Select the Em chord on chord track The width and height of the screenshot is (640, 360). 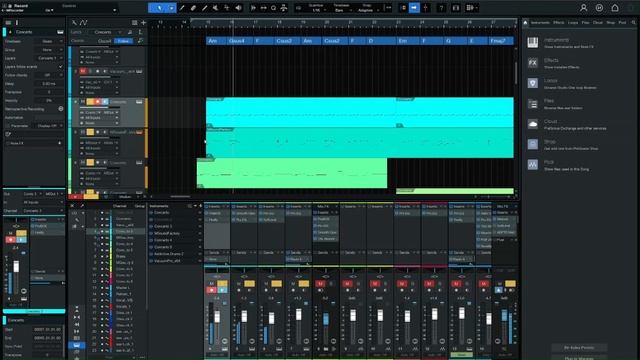[408, 41]
